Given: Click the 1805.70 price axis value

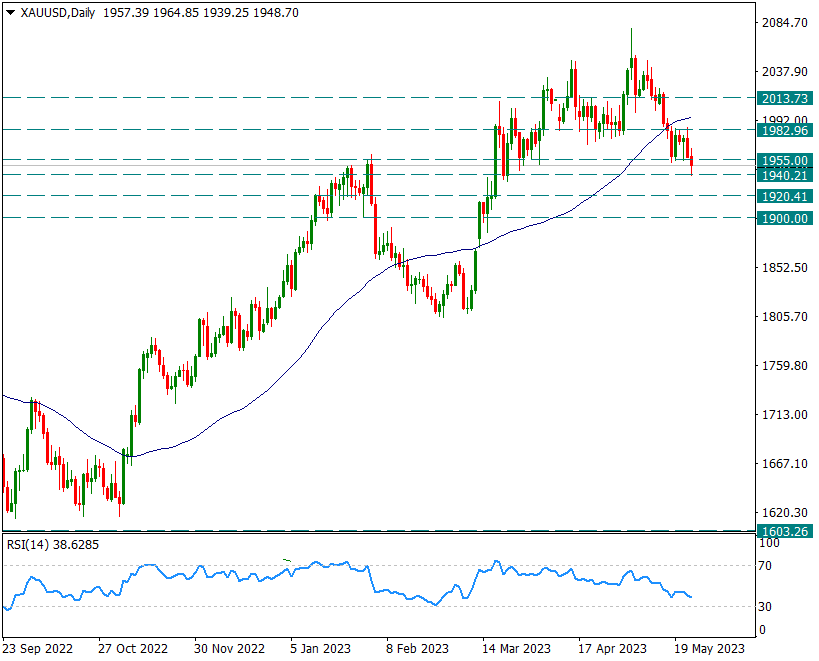Looking at the screenshot, I should click(x=785, y=316).
